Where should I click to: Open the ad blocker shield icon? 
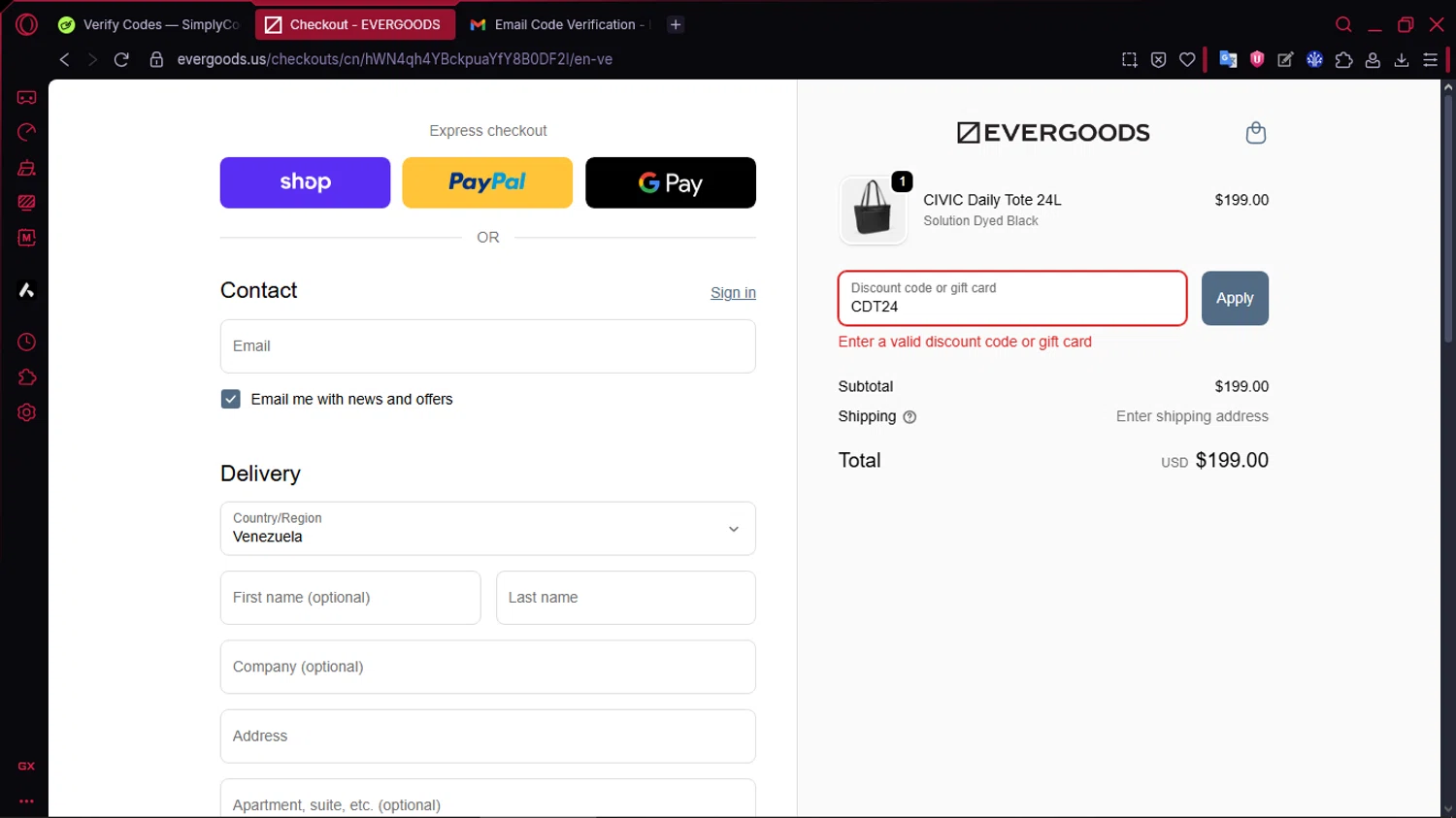(1158, 60)
